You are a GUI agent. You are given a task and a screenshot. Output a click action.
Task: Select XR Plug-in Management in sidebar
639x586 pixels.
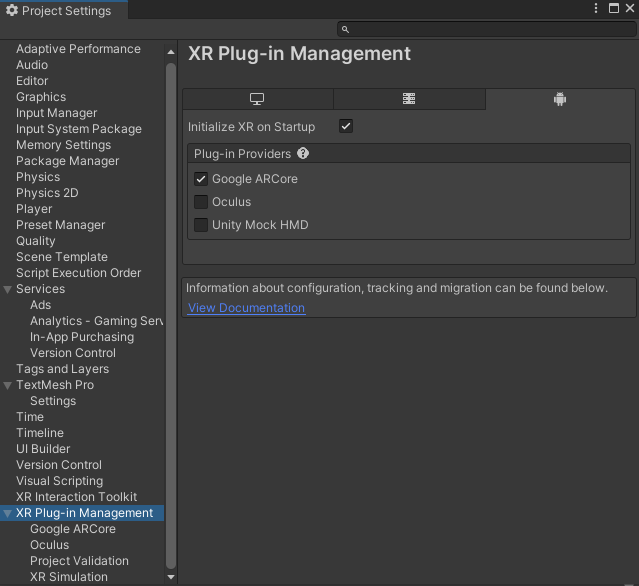(82, 513)
